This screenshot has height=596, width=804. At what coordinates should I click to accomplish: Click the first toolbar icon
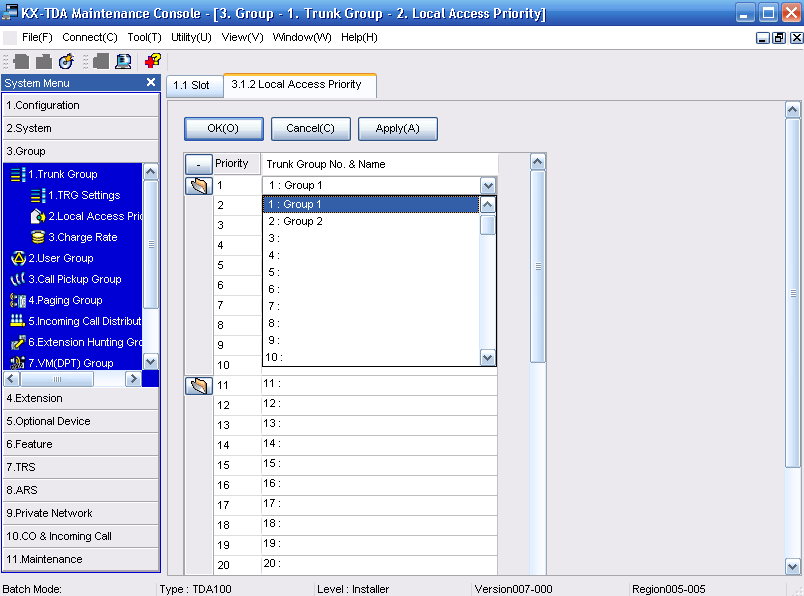pyautogui.click(x=21, y=62)
